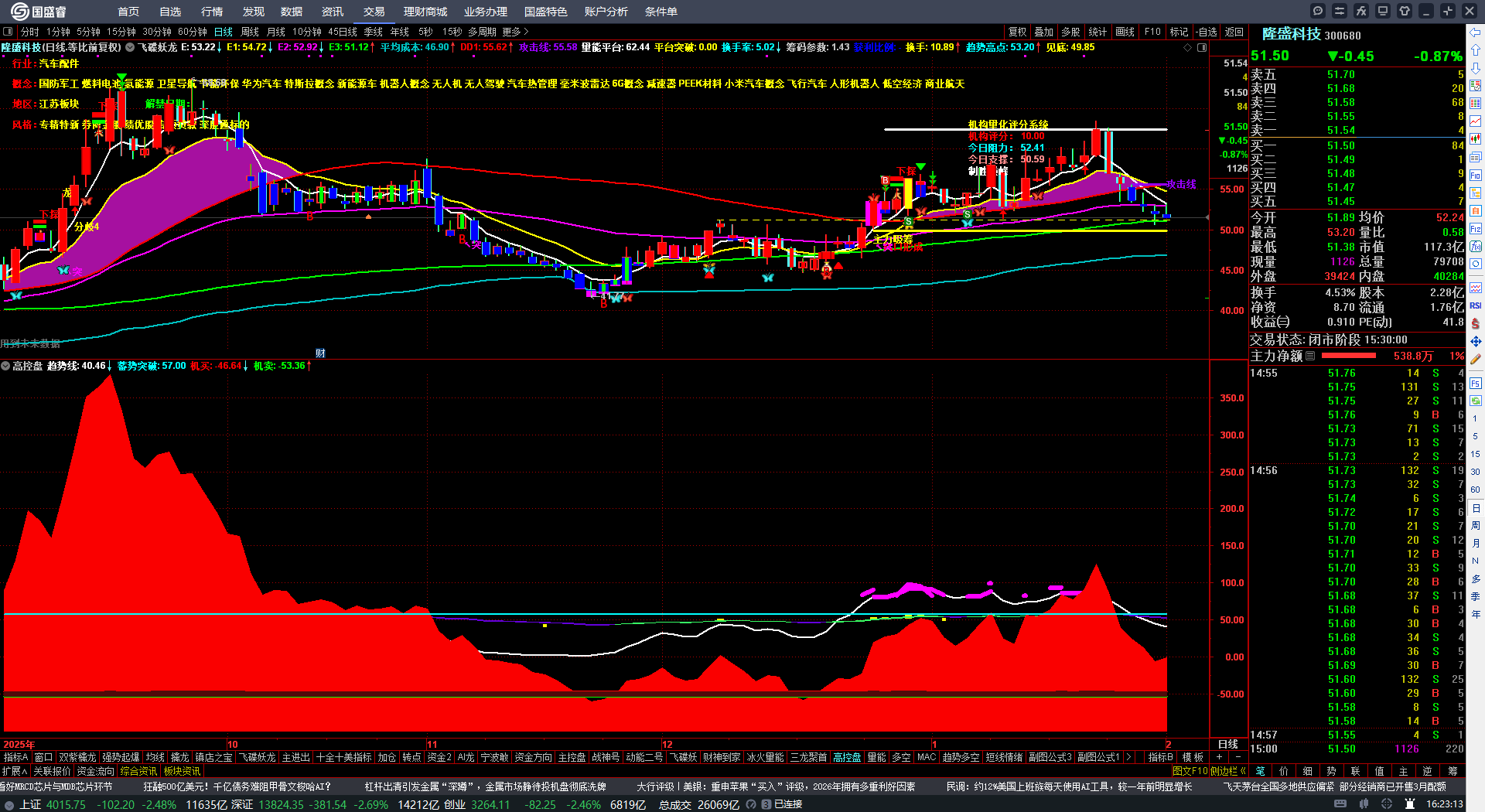Collapse the 侧边栏 sidebar

(x=1227, y=771)
